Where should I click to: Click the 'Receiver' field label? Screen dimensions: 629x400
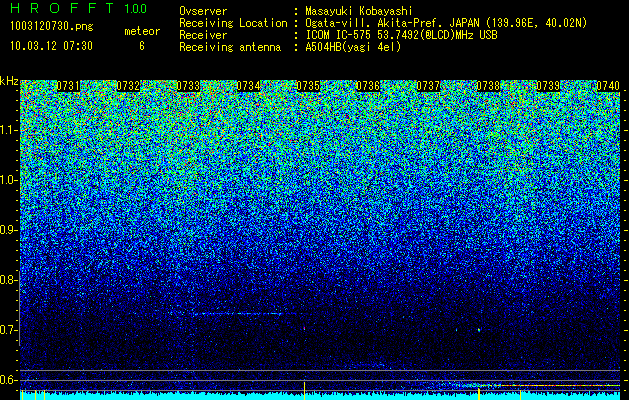[x=203, y=35]
